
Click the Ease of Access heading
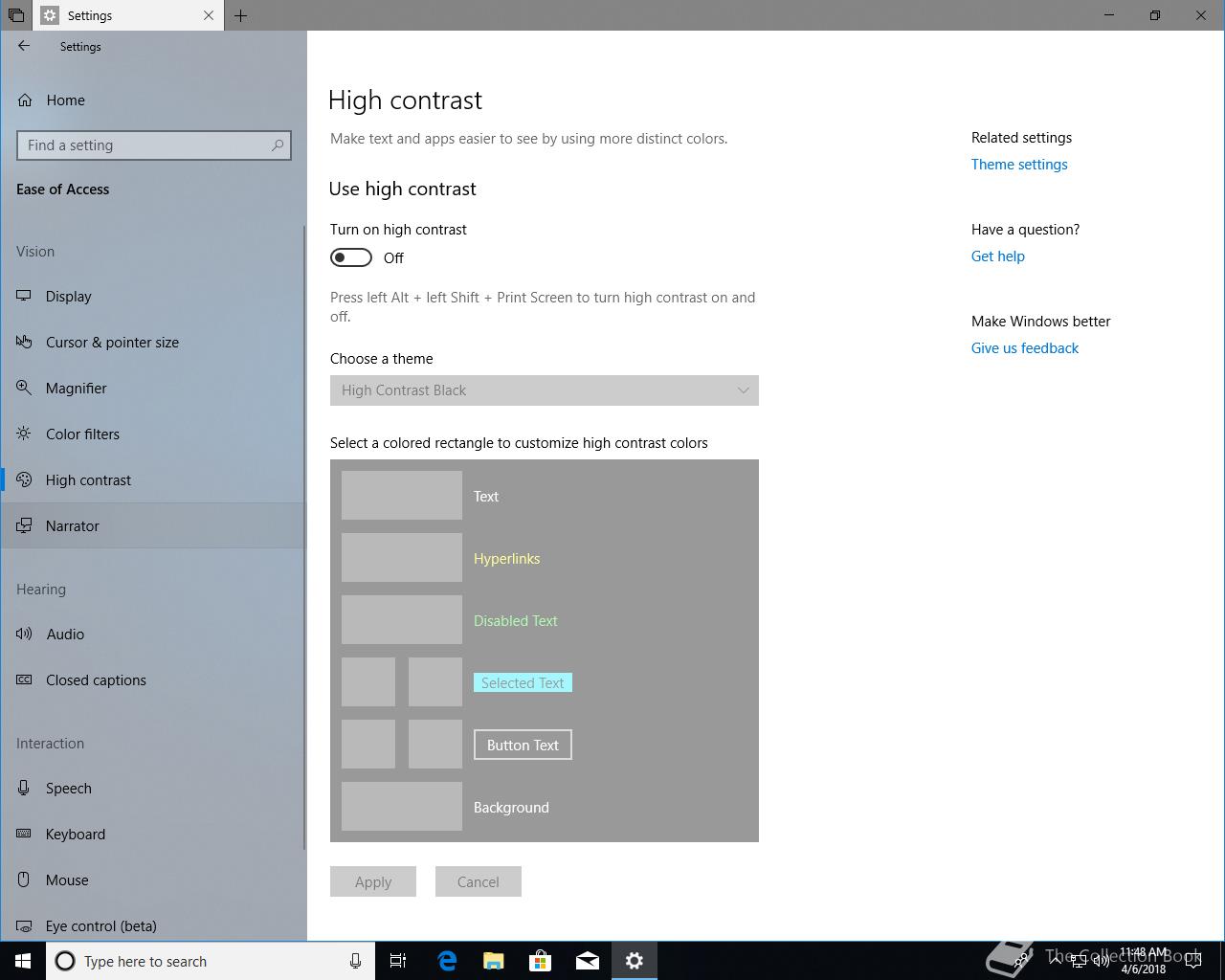(63, 189)
